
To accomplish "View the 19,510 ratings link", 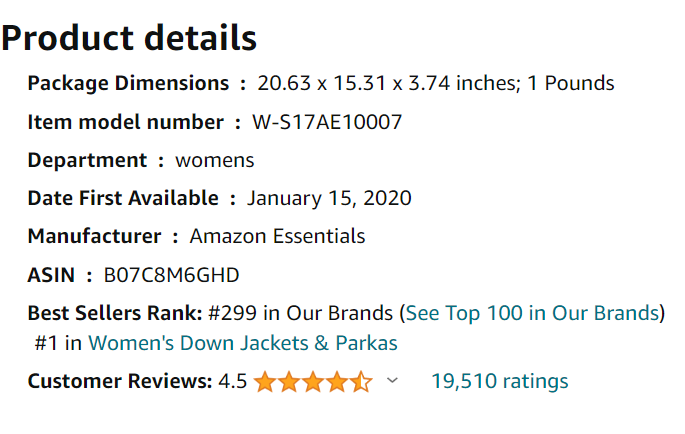I will click(x=500, y=381).
